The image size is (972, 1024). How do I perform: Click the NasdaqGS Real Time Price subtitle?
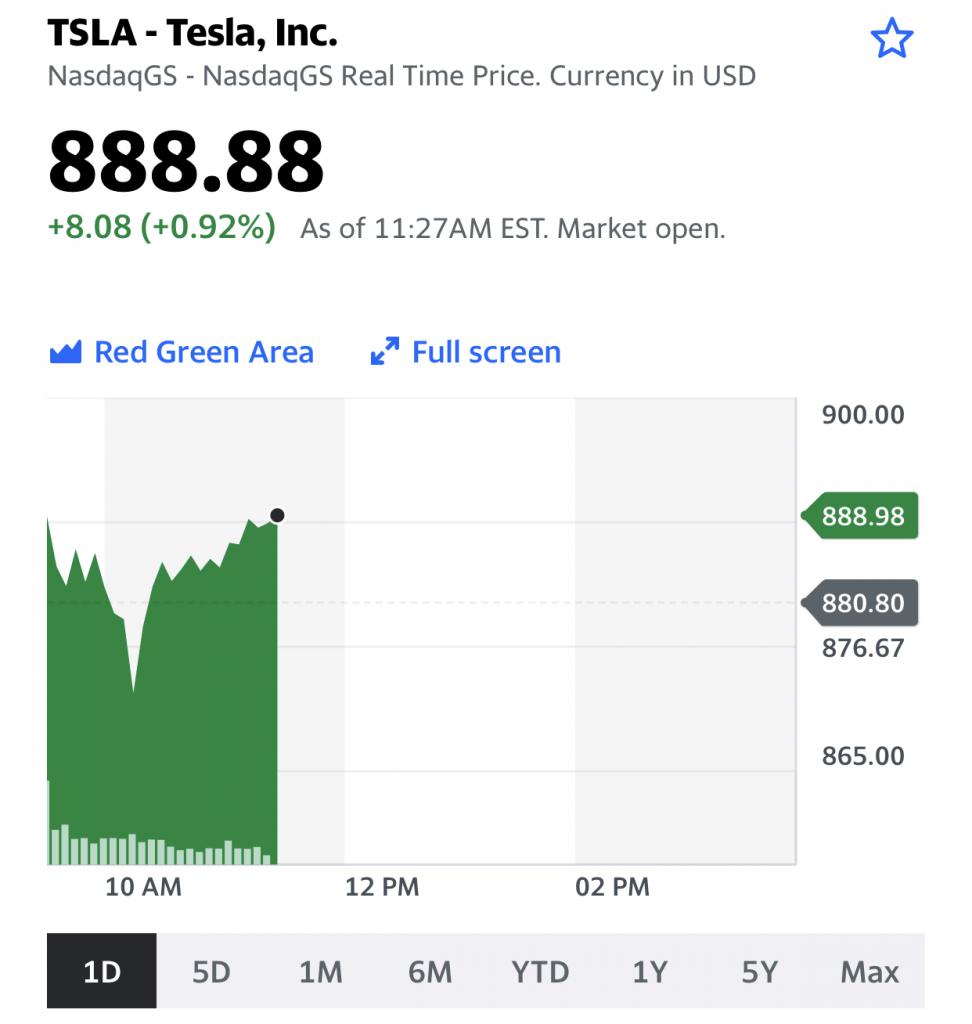click(402, 76)
